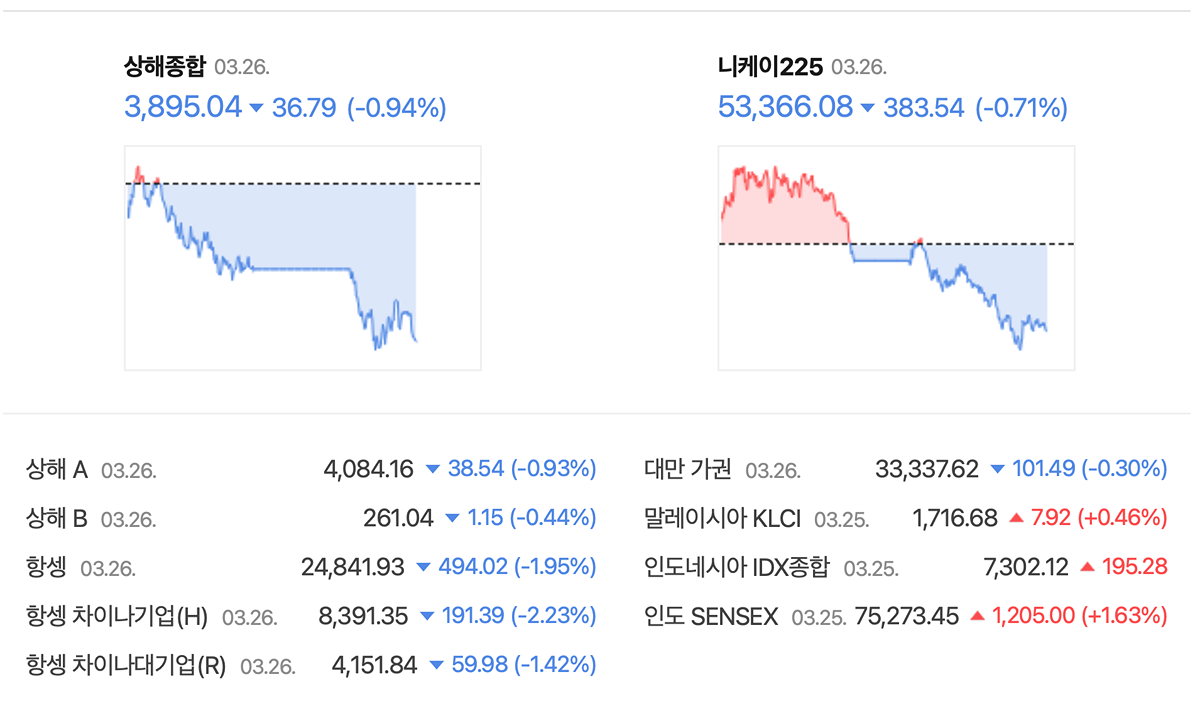Open the 상해종합 intraday chart
Image resolution: width=1200 pixels, height=711 pixels.
[302, 258]
